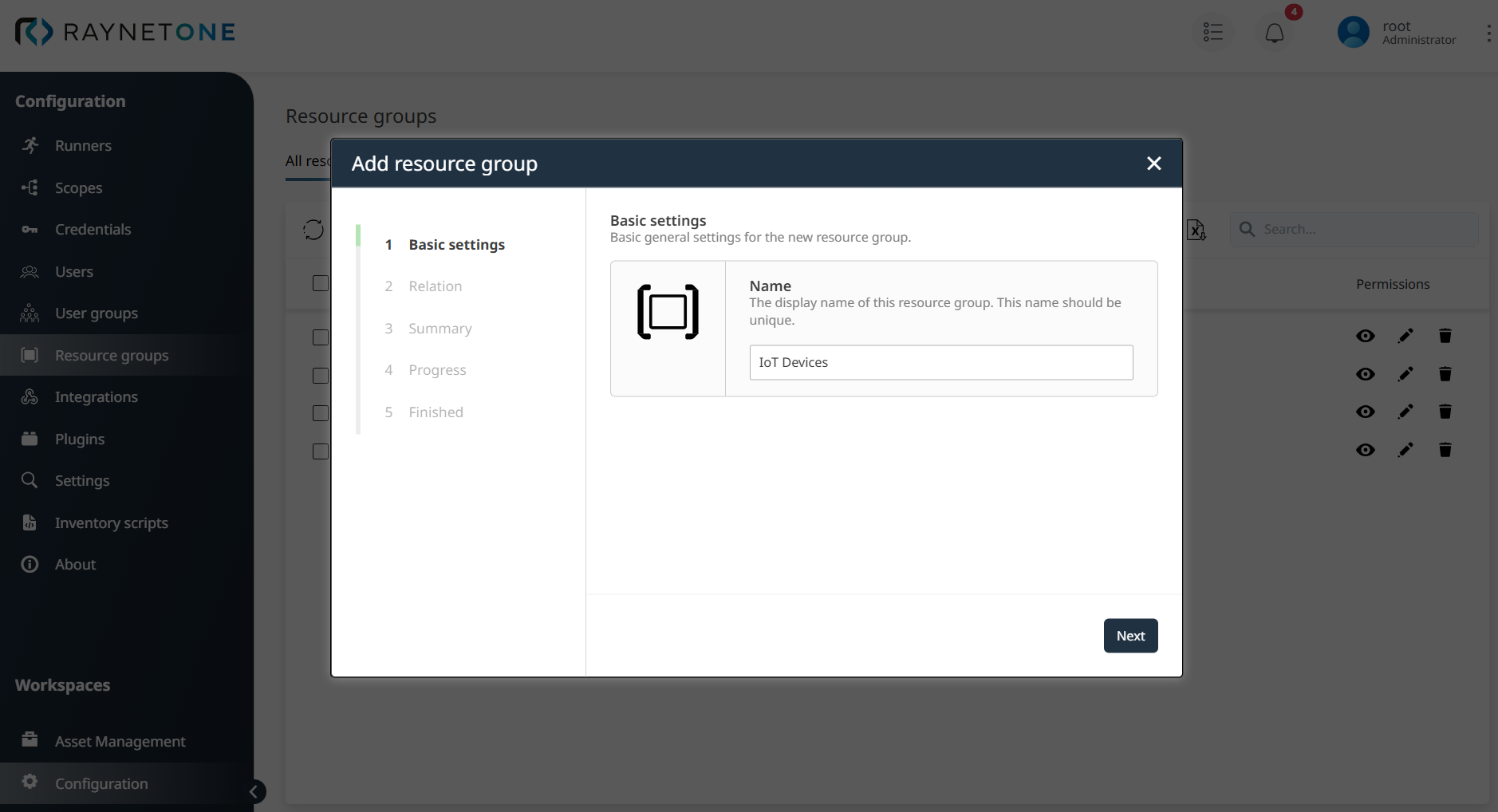Open the notification bell
The height and width of the screenshot is (812, 1498).
click(1272, 32)
